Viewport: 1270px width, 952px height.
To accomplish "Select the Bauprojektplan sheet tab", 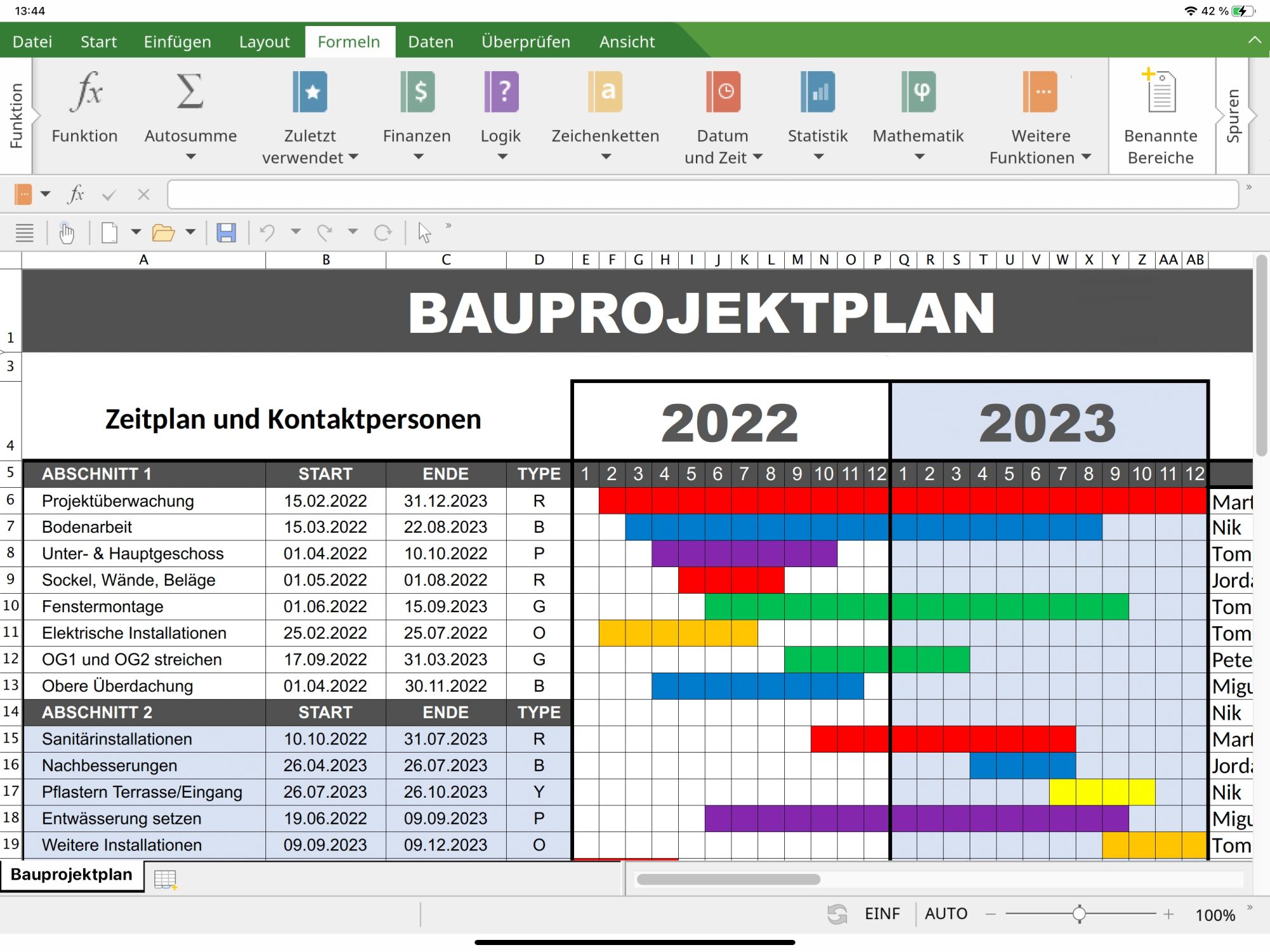I will coord(71,875).
